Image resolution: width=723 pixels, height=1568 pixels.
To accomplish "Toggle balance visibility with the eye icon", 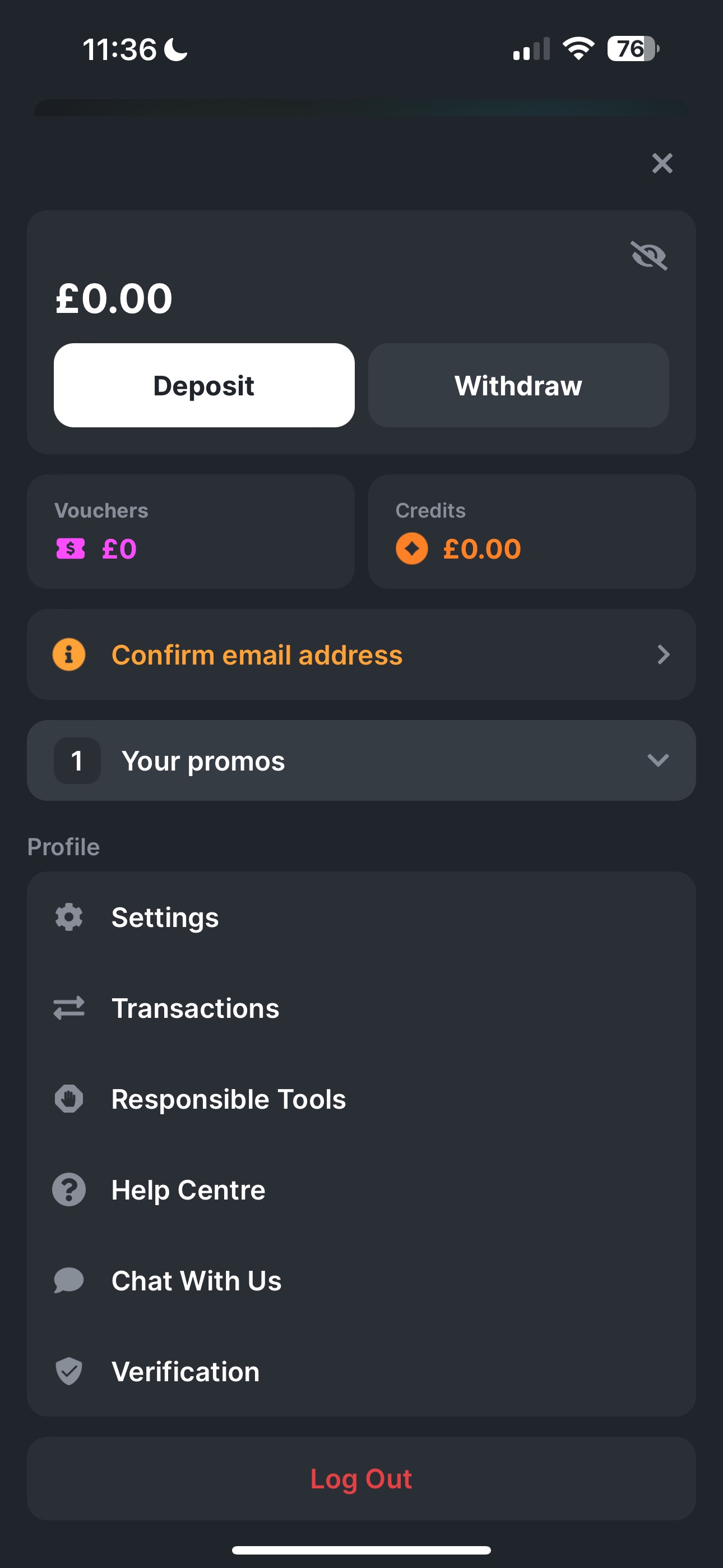I will pyautogui.click(x=649, y=256).
